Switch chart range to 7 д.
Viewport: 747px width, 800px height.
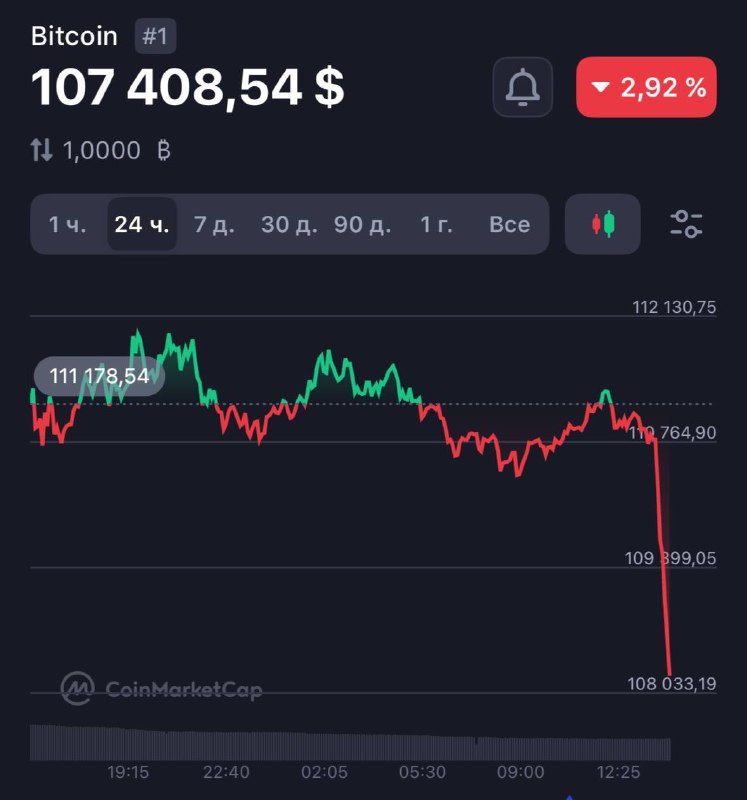[214, 224]
